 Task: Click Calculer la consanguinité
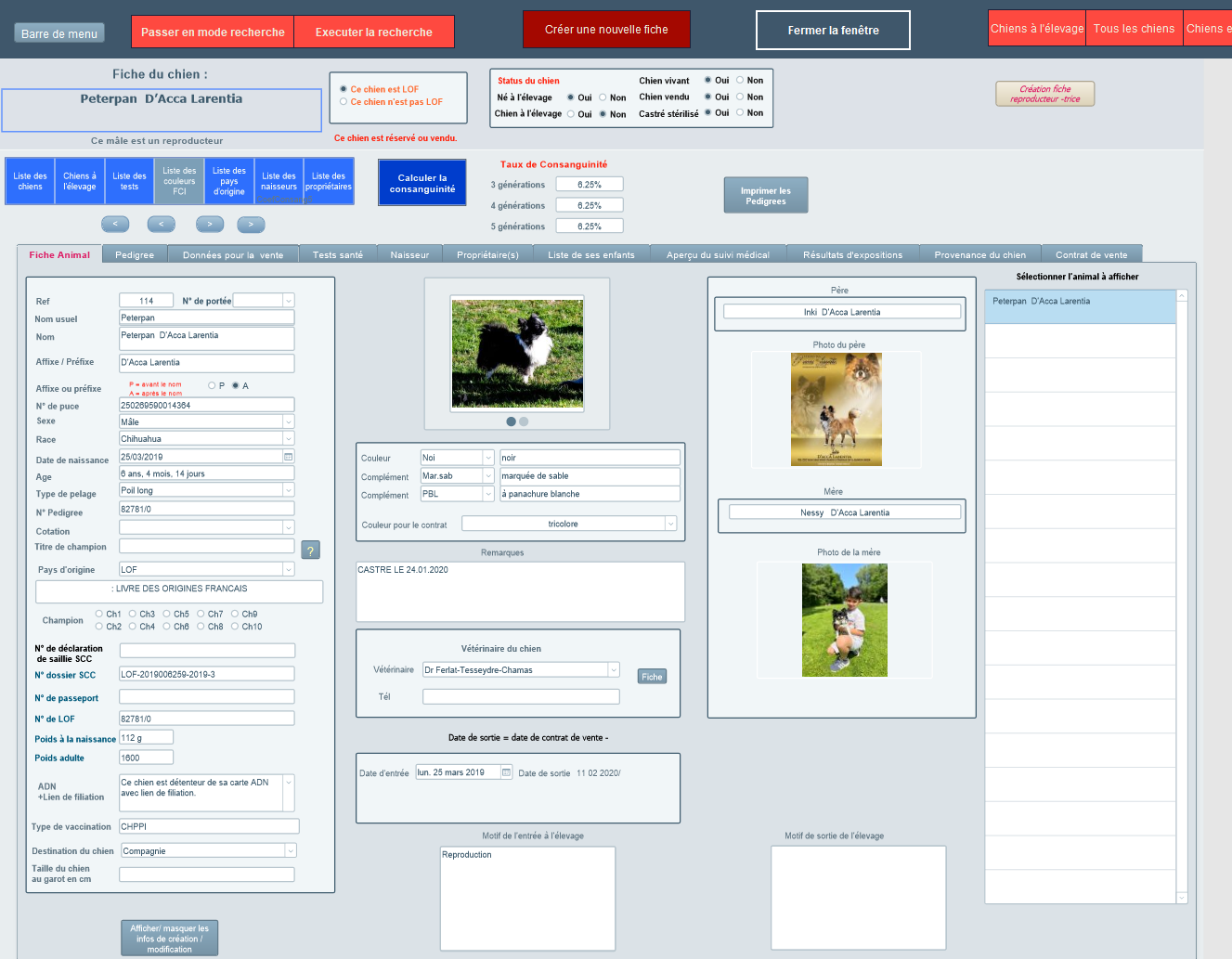(421, 182)
